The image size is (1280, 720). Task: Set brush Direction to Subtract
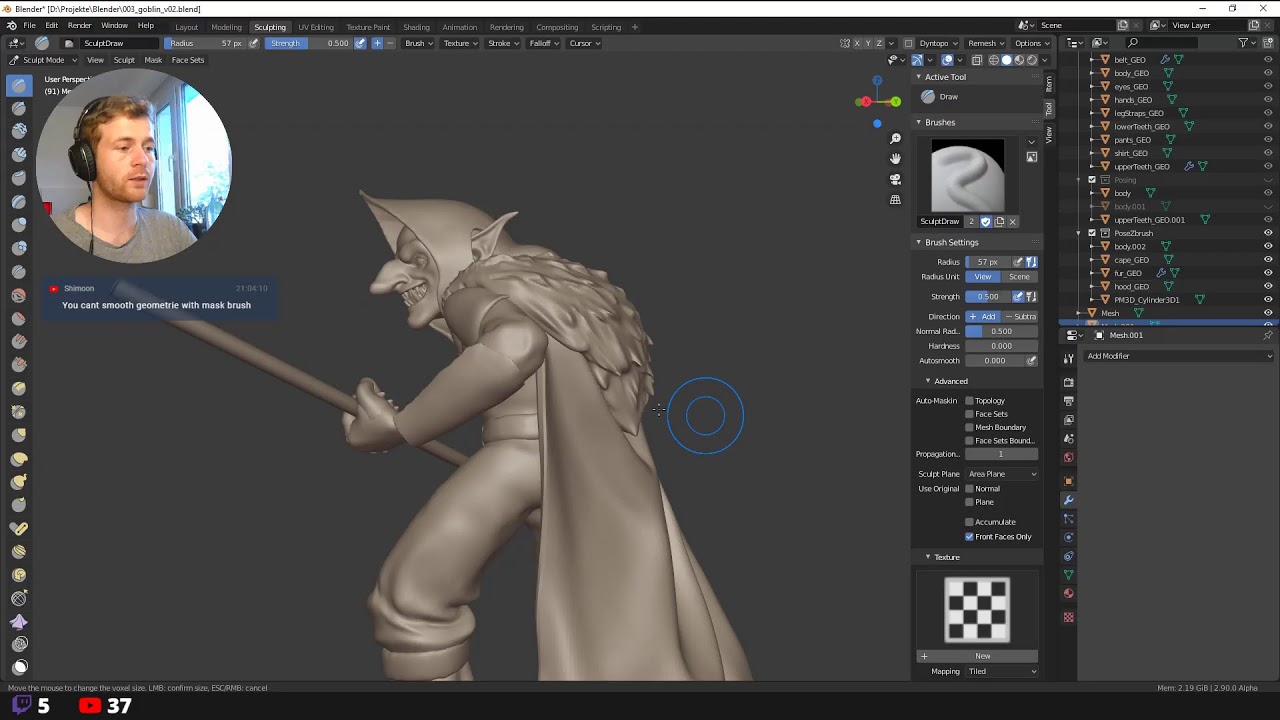click(x=1020, y=317)
